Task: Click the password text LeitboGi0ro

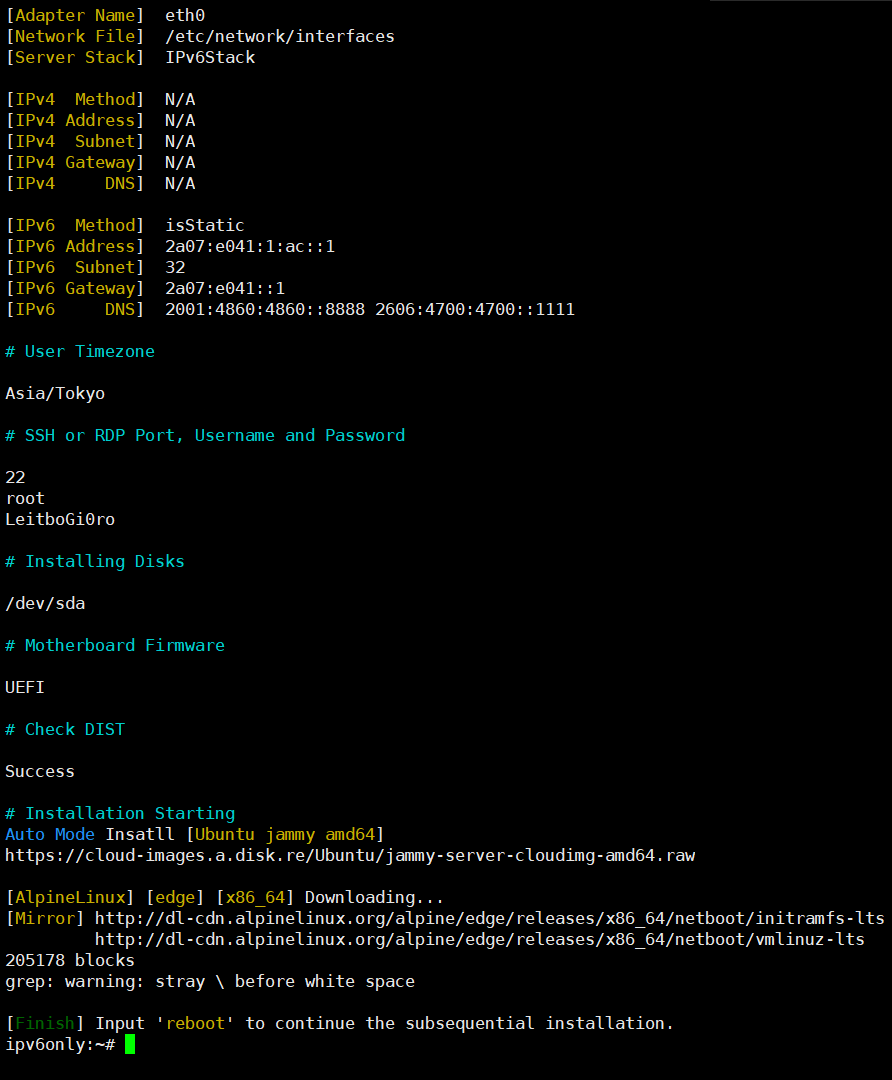Action: (x=60, y=519)
